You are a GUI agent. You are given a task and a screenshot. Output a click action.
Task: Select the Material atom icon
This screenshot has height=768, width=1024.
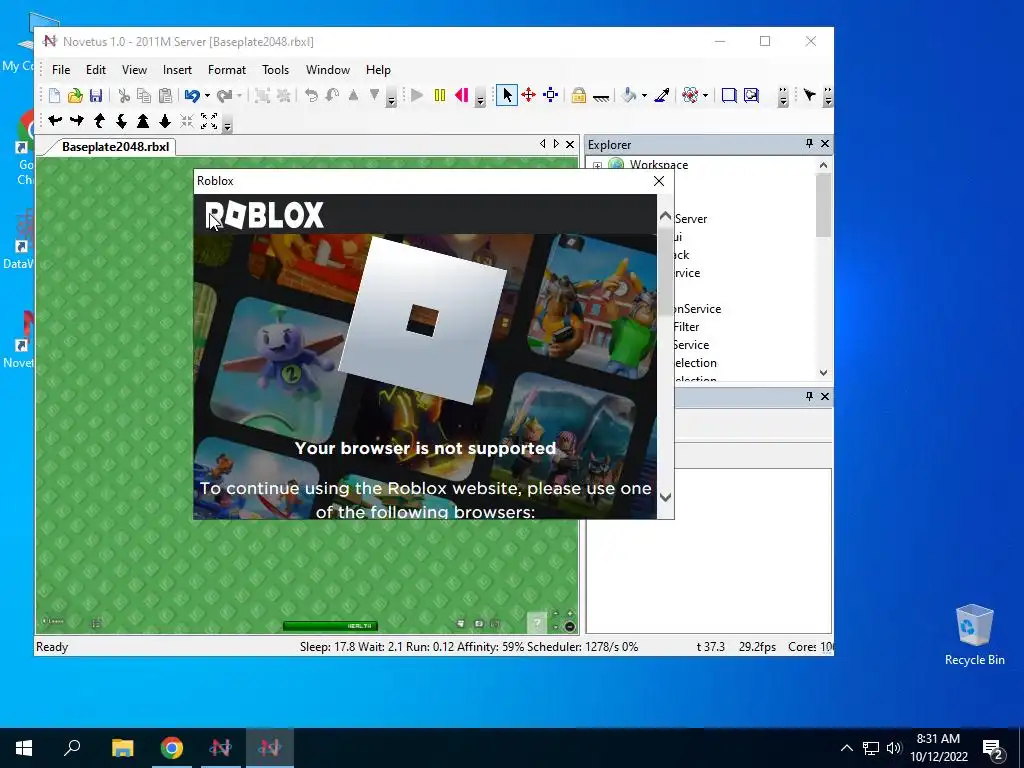(690, 95)
